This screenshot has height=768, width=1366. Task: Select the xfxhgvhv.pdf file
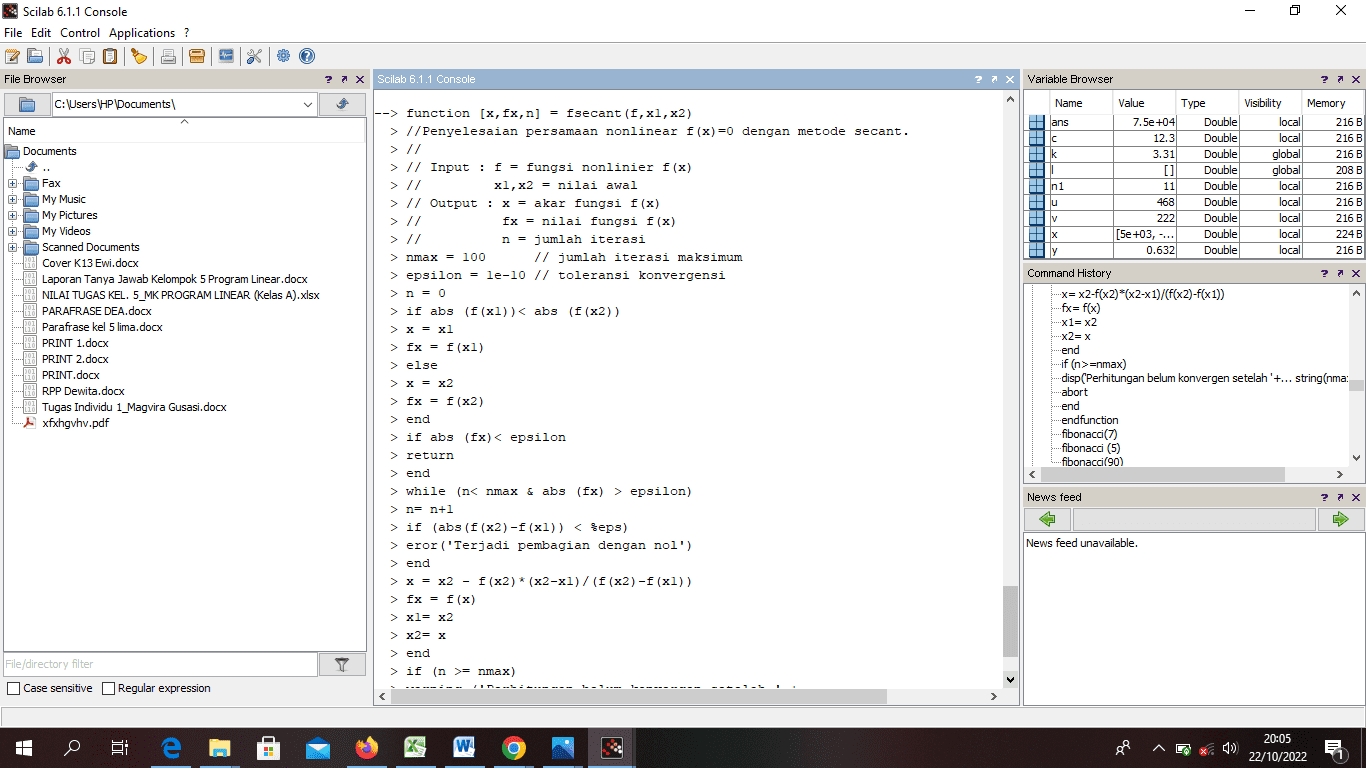tap(75, 423)
